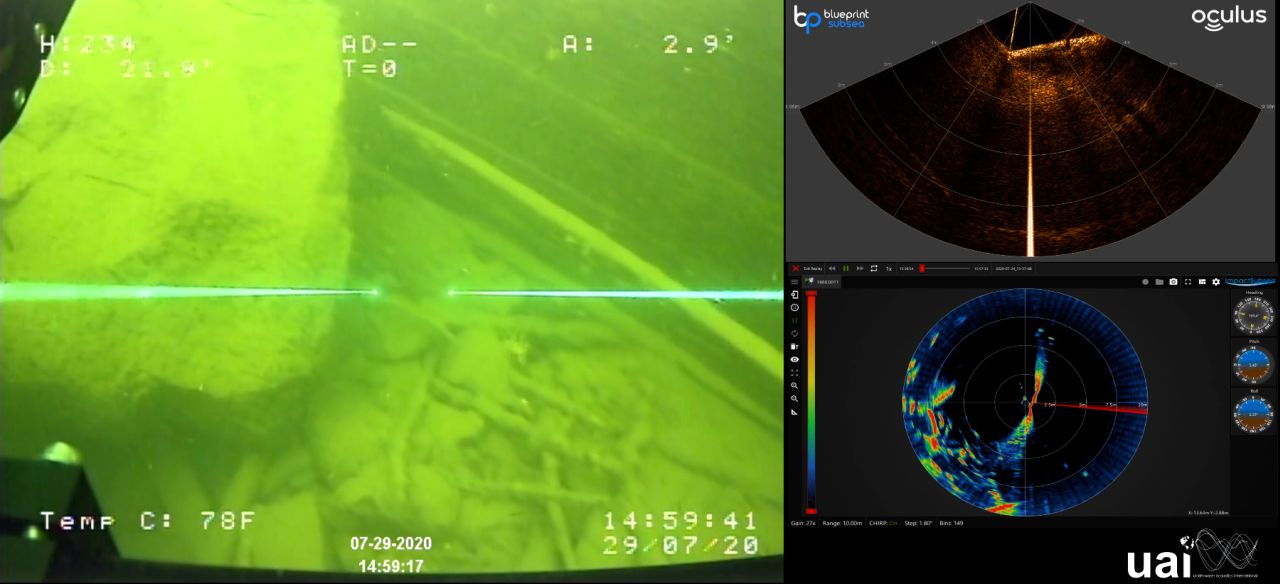The height and width of the screenshot is (584, 1280).
Task: Click the palette sidebar icon
Action: [x=795, y=347]
